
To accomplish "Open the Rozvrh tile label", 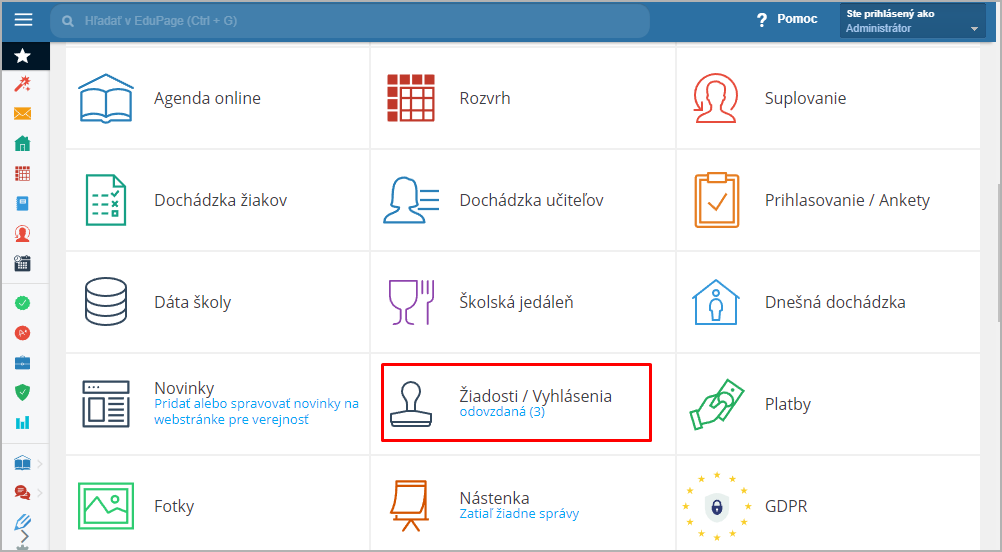I will (x=485, y=98).
